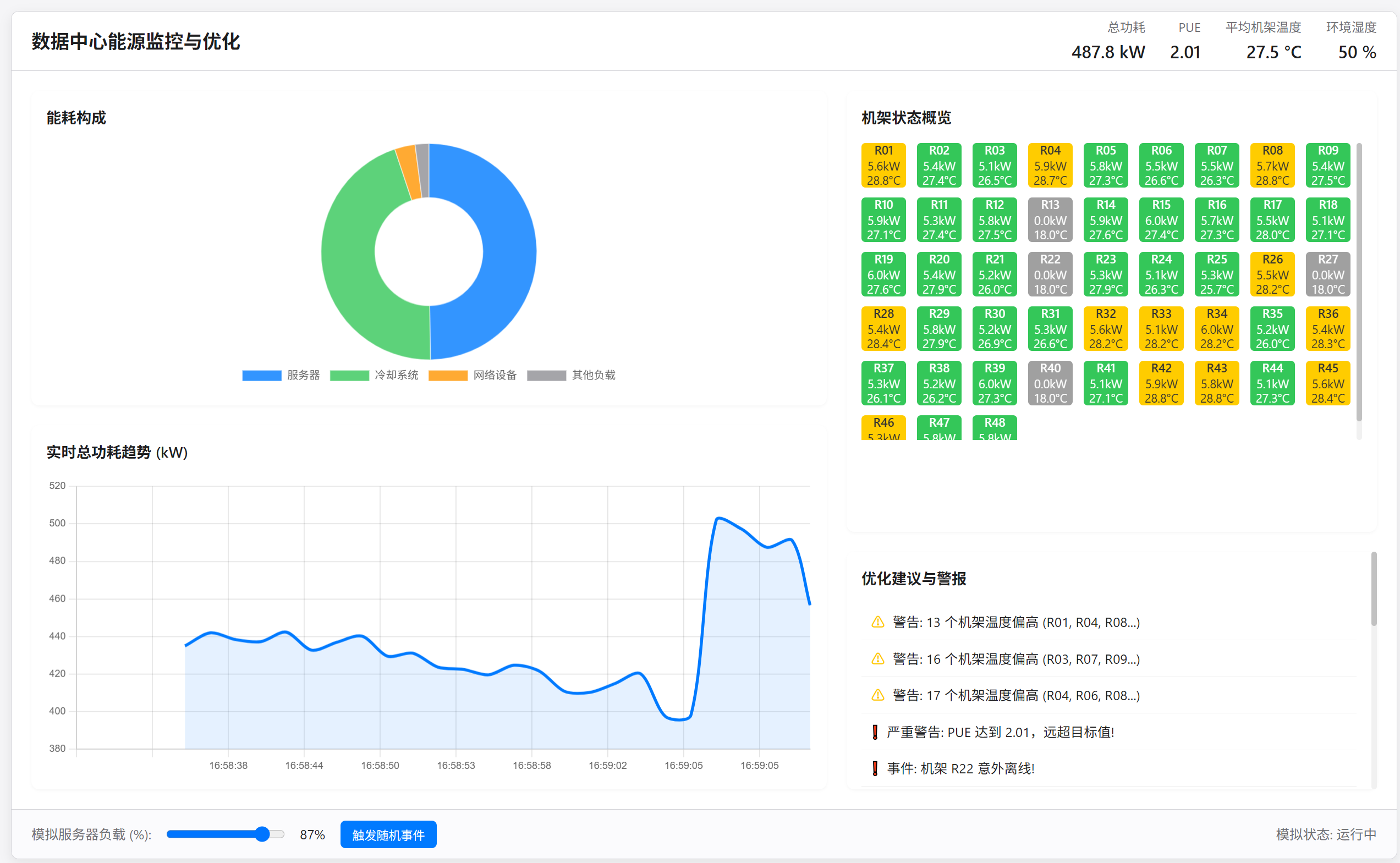Open gray rack tile R40
This screenshot has width=1400, height=863.
1050,383
